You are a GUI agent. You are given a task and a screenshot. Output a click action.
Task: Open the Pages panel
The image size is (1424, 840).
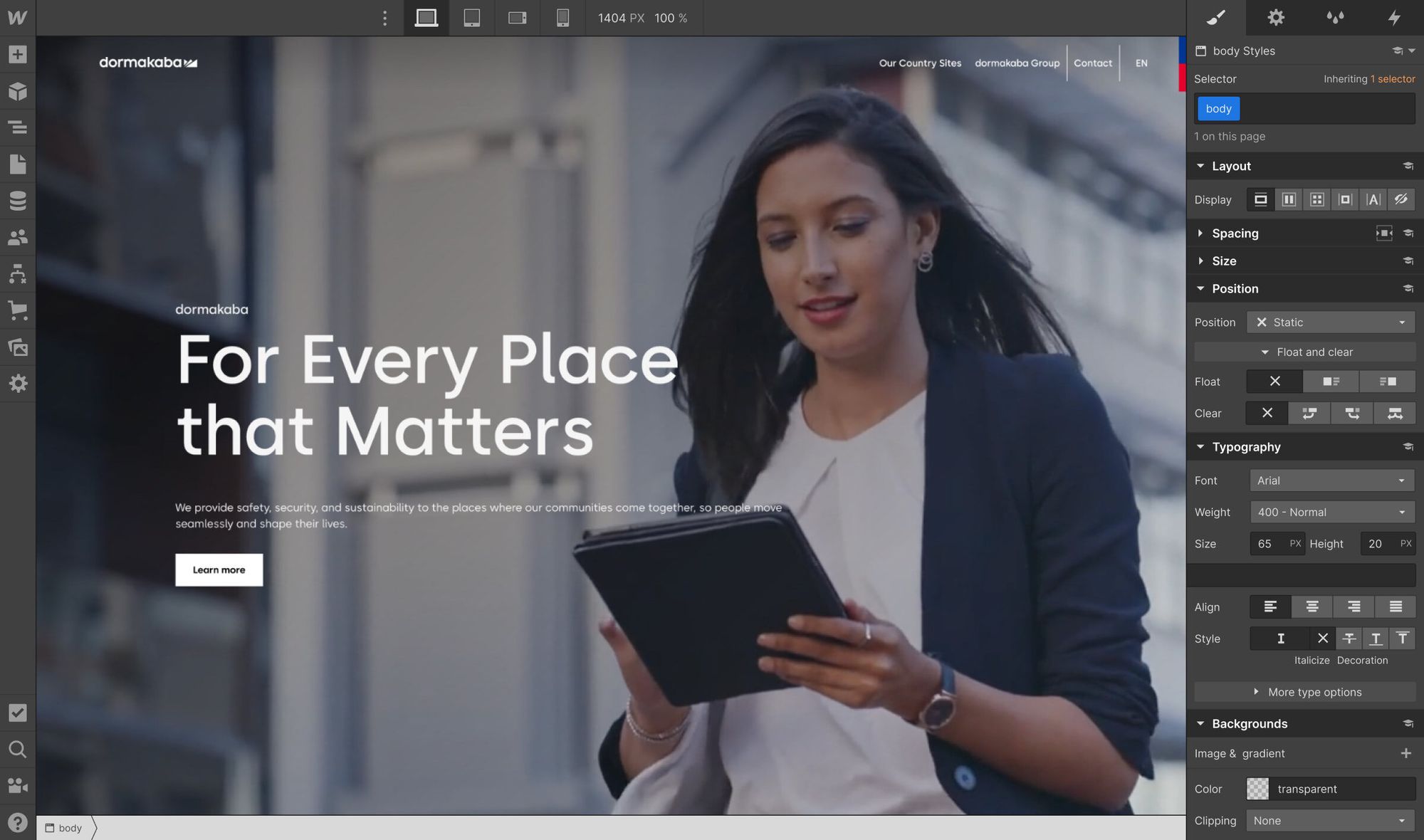coord(17,164)
